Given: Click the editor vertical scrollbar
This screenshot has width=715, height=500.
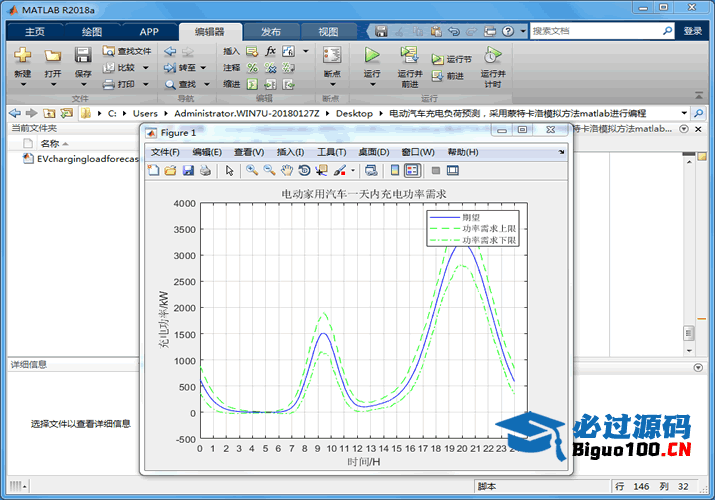Looking at the screenshot, I should [687, 300].
